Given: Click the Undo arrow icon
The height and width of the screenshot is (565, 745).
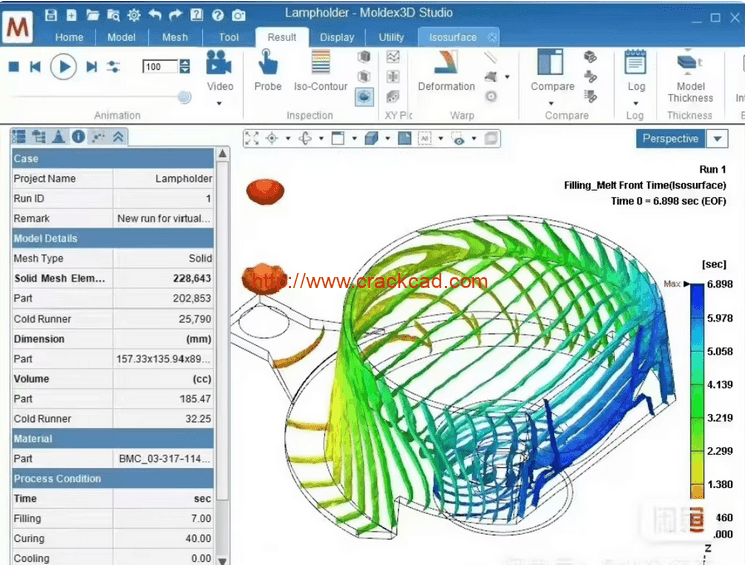Looking at the screenshot, I should [x=155, y=15].
